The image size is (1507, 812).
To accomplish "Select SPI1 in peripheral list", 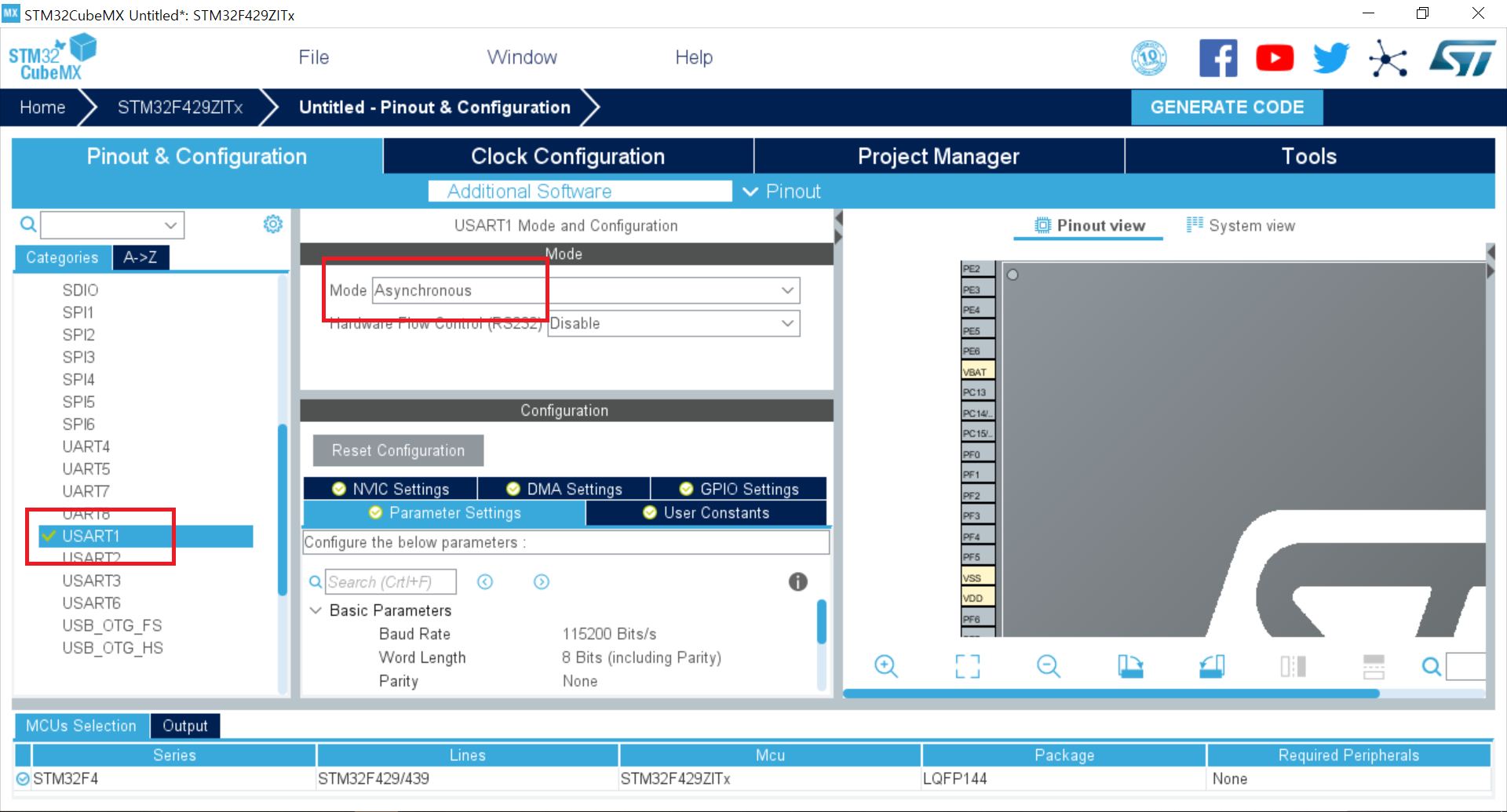I will coord(78,312).
